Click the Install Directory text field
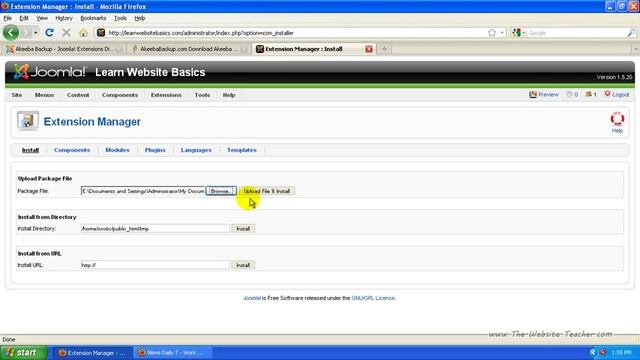 (155, 229)
